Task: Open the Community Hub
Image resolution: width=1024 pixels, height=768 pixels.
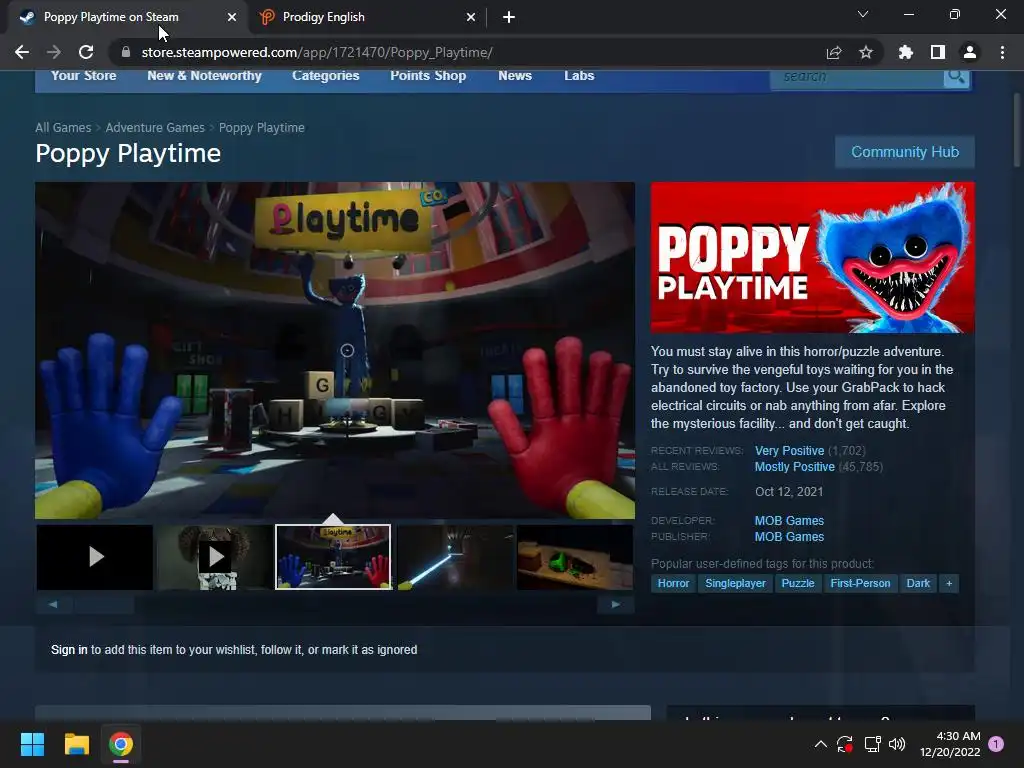Action: (904, 152)
